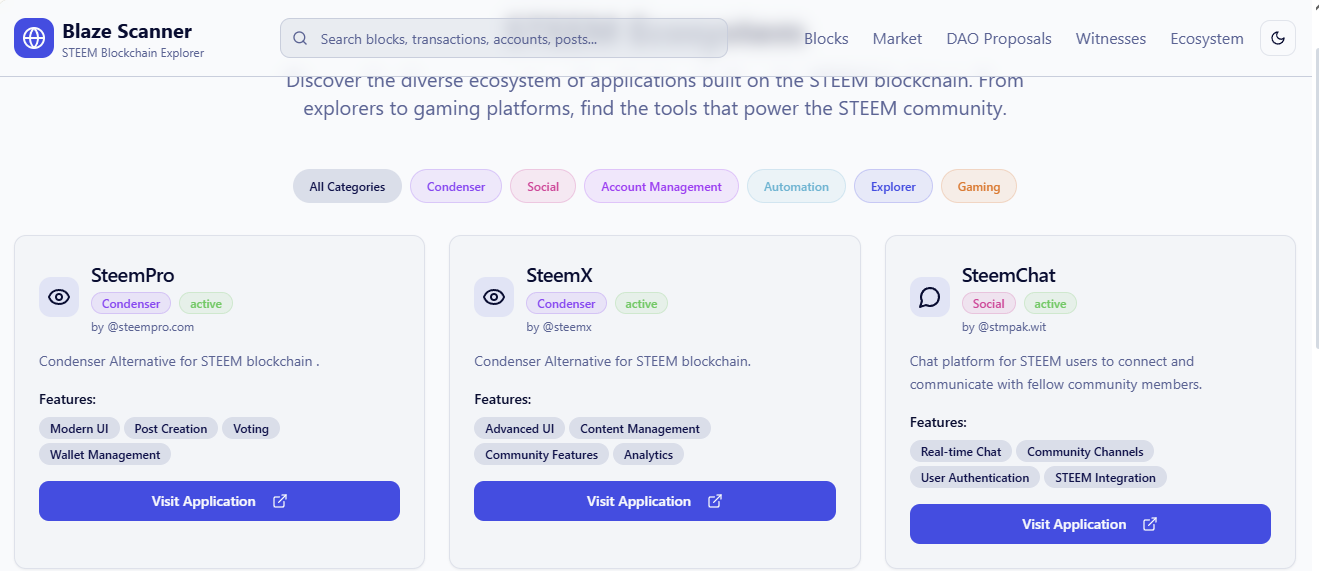Filter by Gaming category
This screenshot has height=571, width=1319.
coord(978,186)
